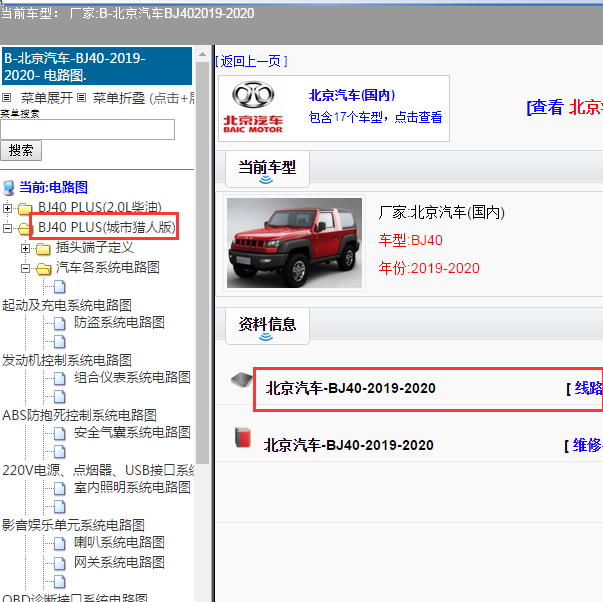The image size is (603, 602).
Task: Click the 菜单折叠 small square icon
Action: click(x=81, y=97)
